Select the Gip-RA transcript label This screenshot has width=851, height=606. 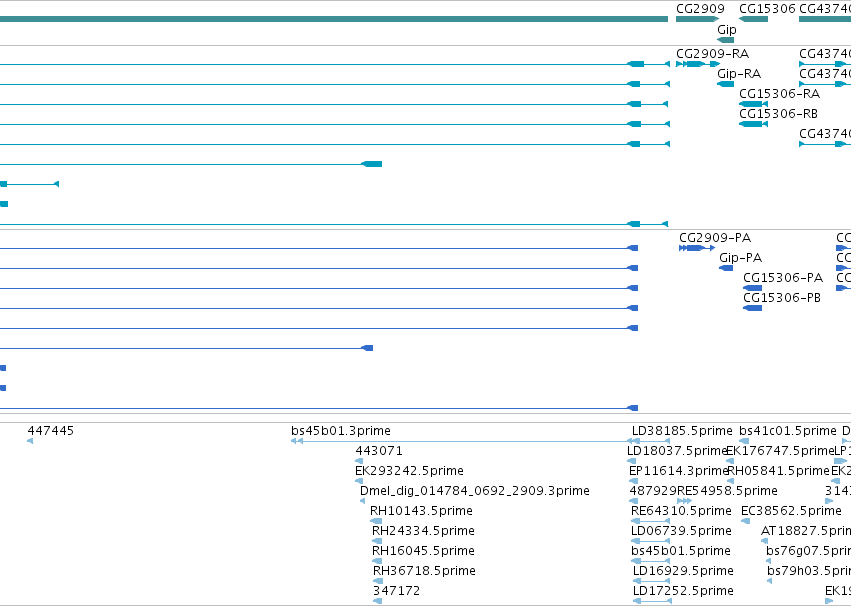tap(739, 74)
